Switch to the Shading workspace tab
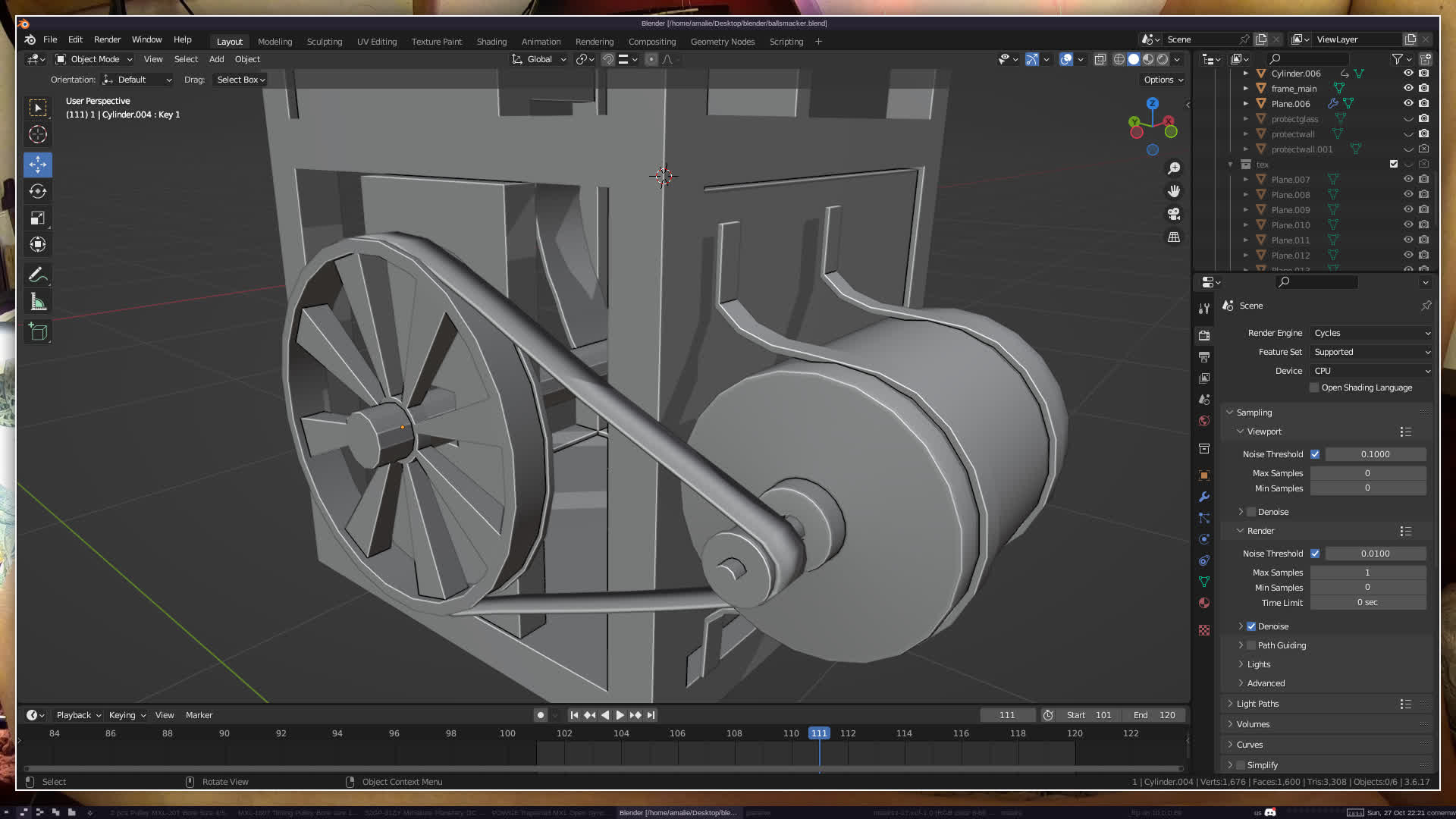 [491, 42]
